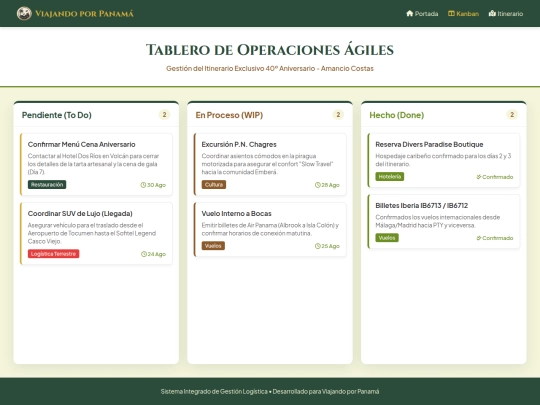Image resolution: width=540 pixels, height=405 pixels.
Task: Open the Vuelo Interno a Bocas card title
Action: [236, 214]
